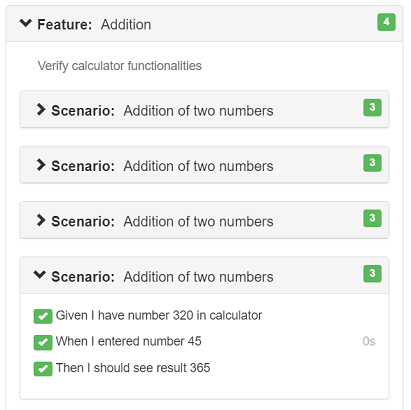Collapse the Feature Addition chevron
The height and width of the screenshot is (410, 411).
(26, 24)
